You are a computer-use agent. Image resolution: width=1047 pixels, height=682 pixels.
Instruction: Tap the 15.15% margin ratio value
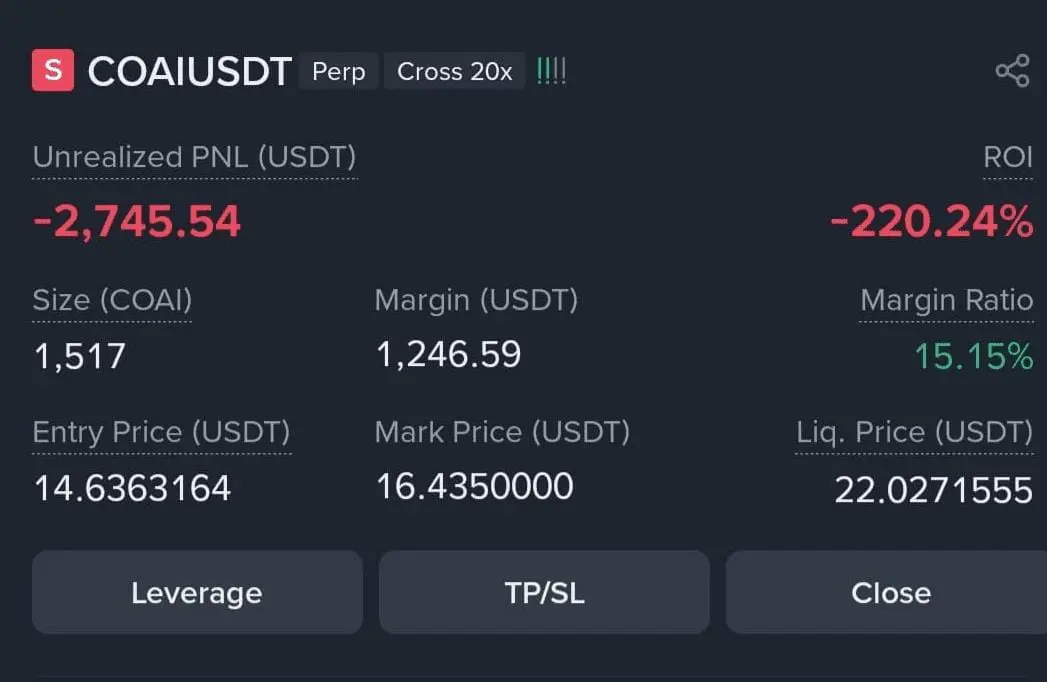coord(973,355)
